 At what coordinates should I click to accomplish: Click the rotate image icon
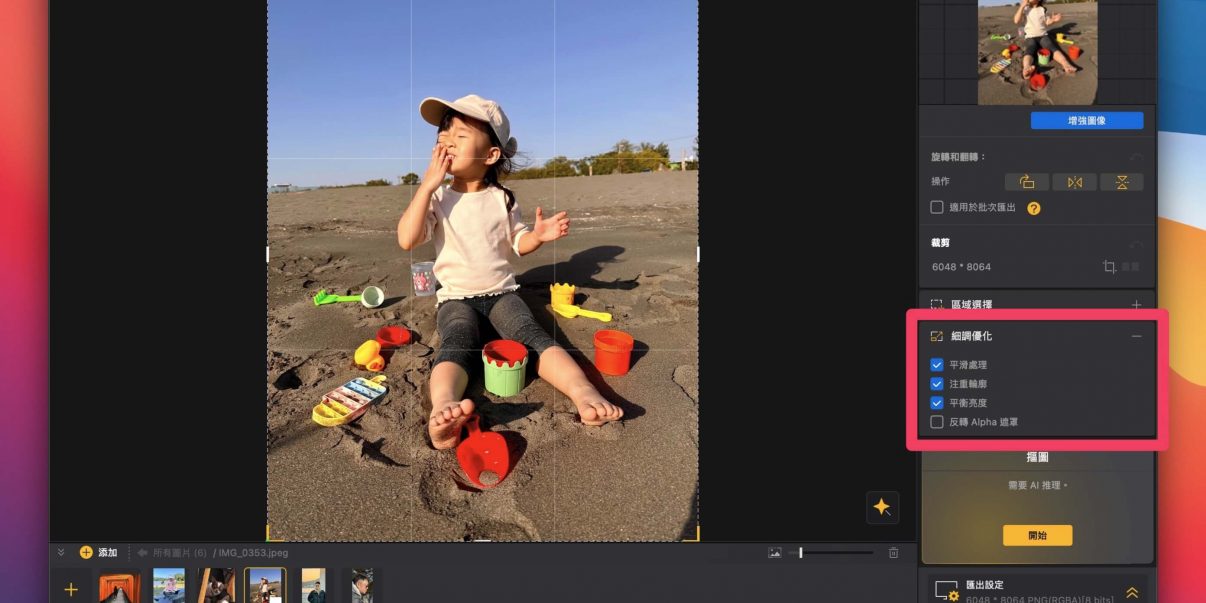[1027, 182]
